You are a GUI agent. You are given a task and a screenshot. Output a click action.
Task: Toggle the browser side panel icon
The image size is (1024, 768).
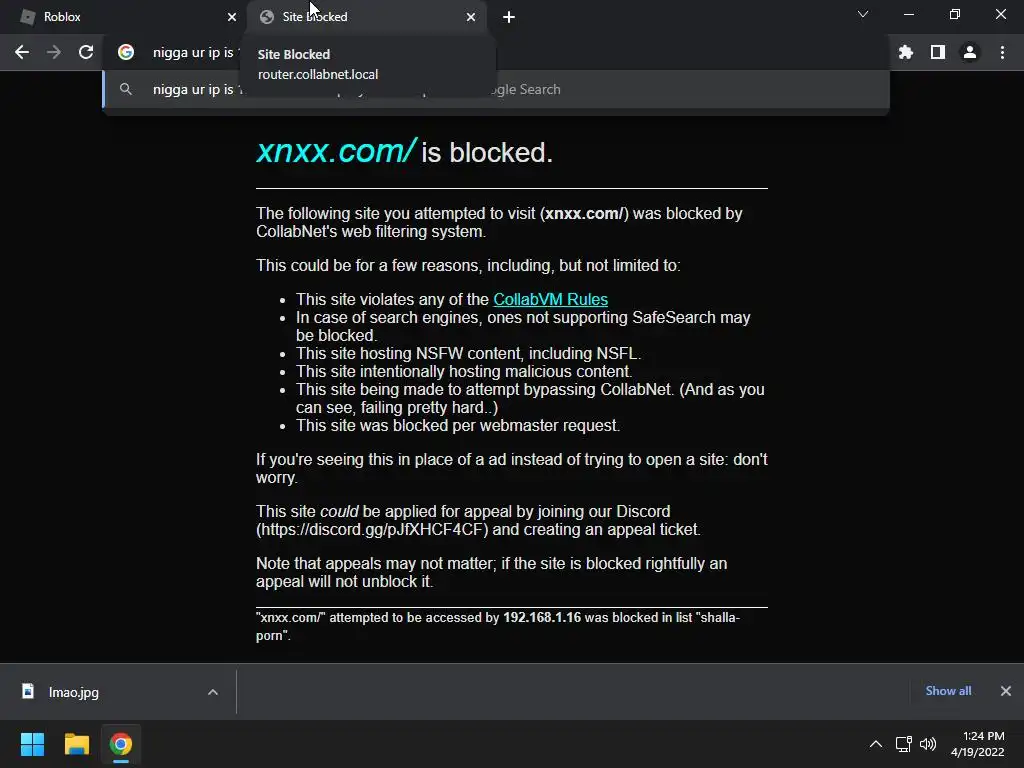click(x=938, y=52)
